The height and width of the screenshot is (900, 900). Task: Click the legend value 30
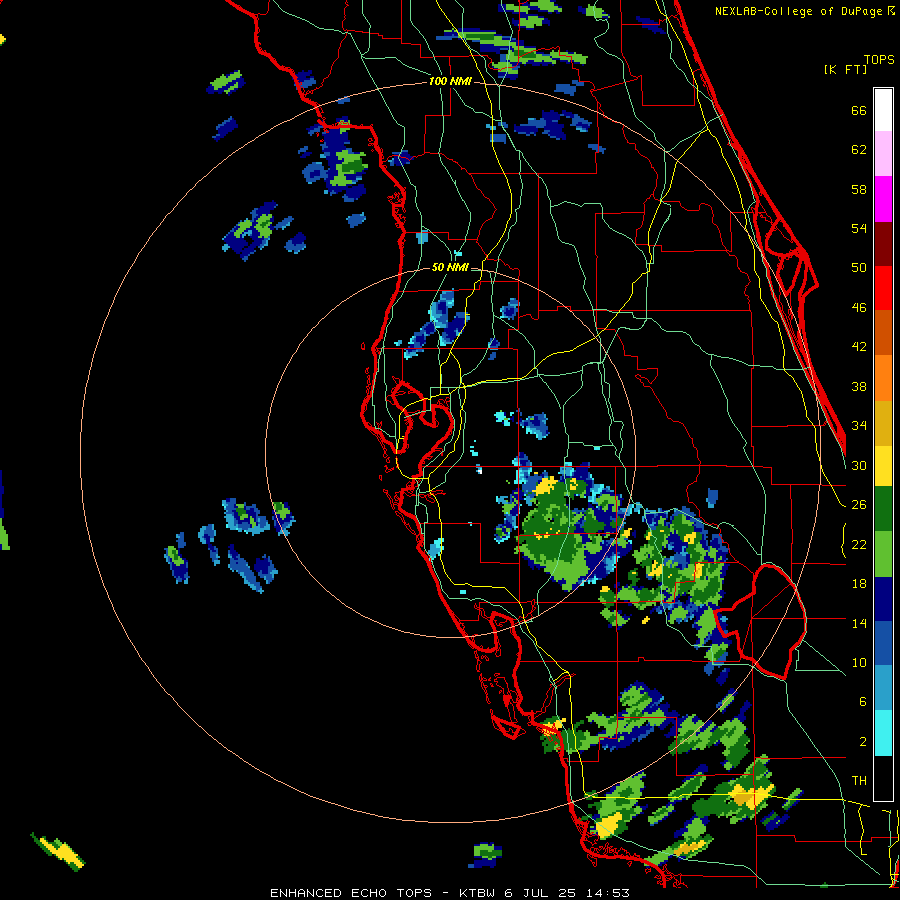click(859, 465)
